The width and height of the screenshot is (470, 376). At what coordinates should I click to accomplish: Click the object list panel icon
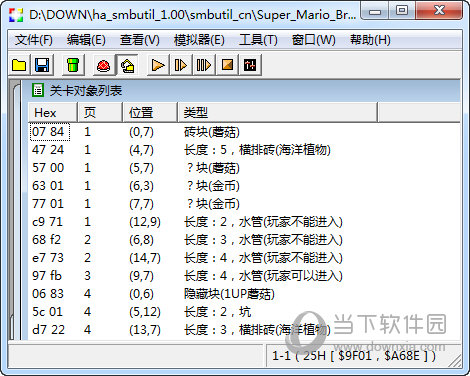[38, 90]
